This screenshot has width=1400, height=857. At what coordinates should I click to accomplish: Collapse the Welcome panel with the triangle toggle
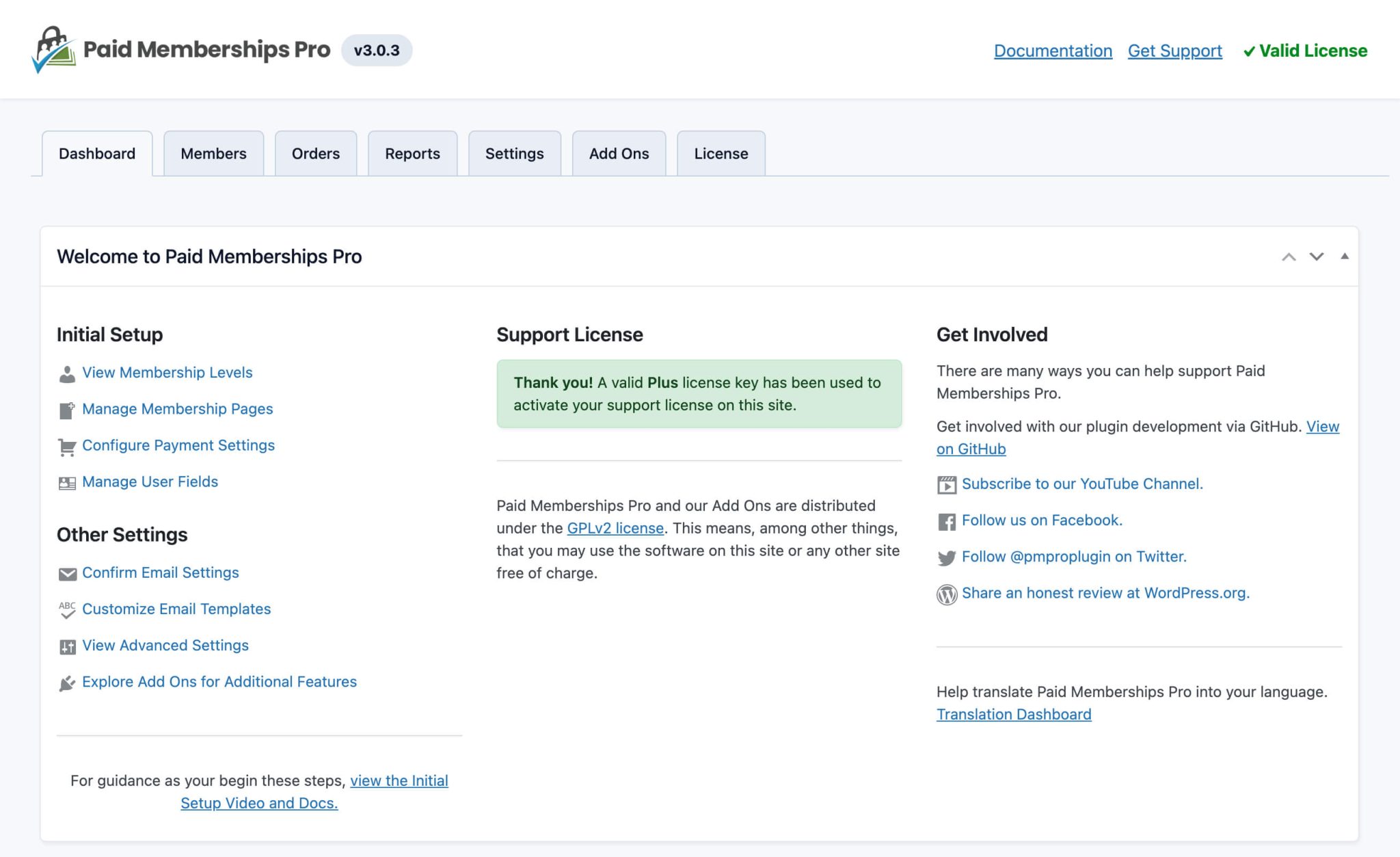point(1345,256)
